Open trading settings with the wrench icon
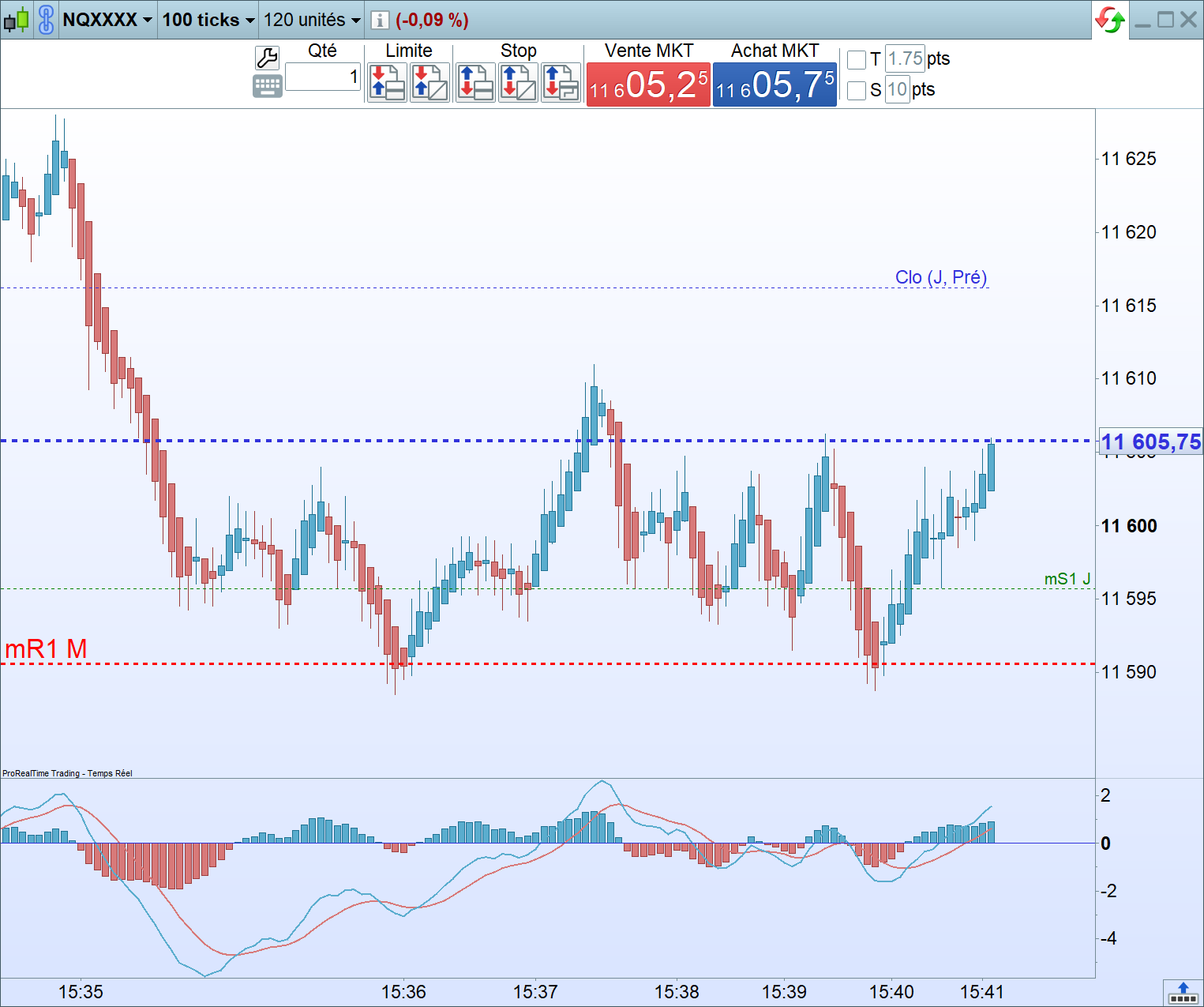 268,58
